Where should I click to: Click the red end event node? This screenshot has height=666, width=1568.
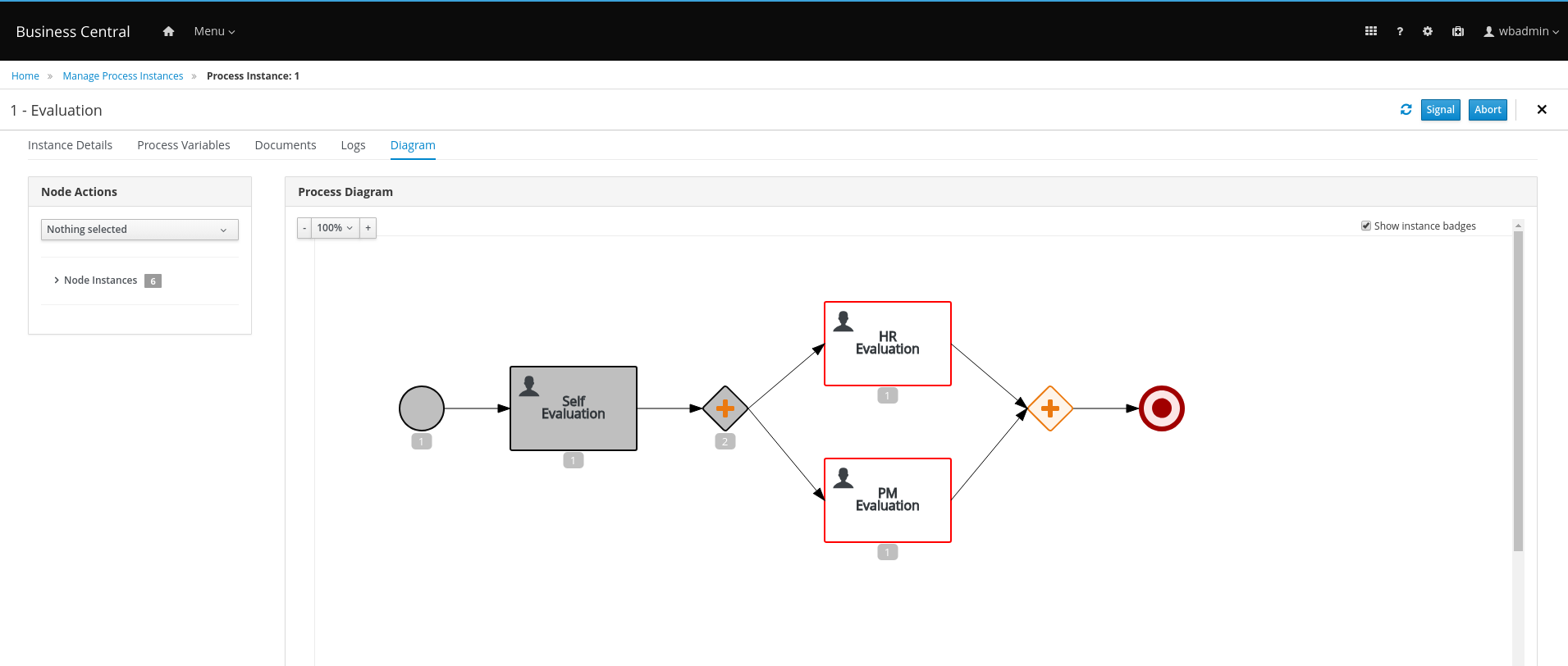point(1161,408)
